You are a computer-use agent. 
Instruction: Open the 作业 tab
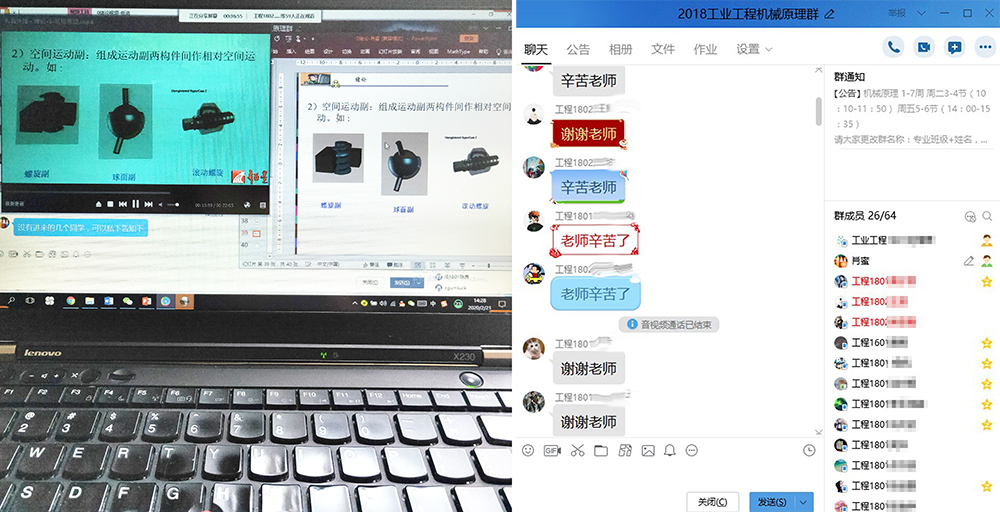705,49
